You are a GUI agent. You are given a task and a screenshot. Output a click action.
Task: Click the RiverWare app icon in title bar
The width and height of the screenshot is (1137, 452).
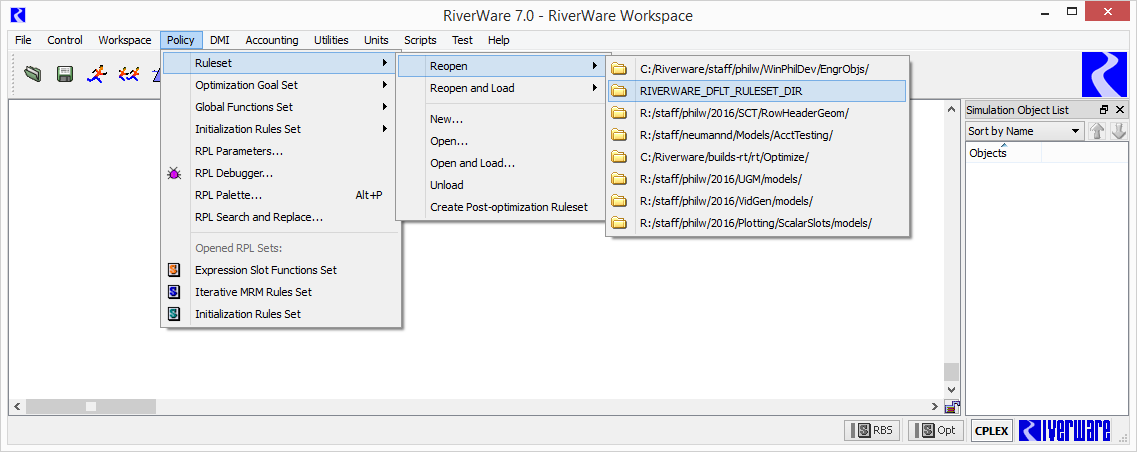tap(18, 15)
